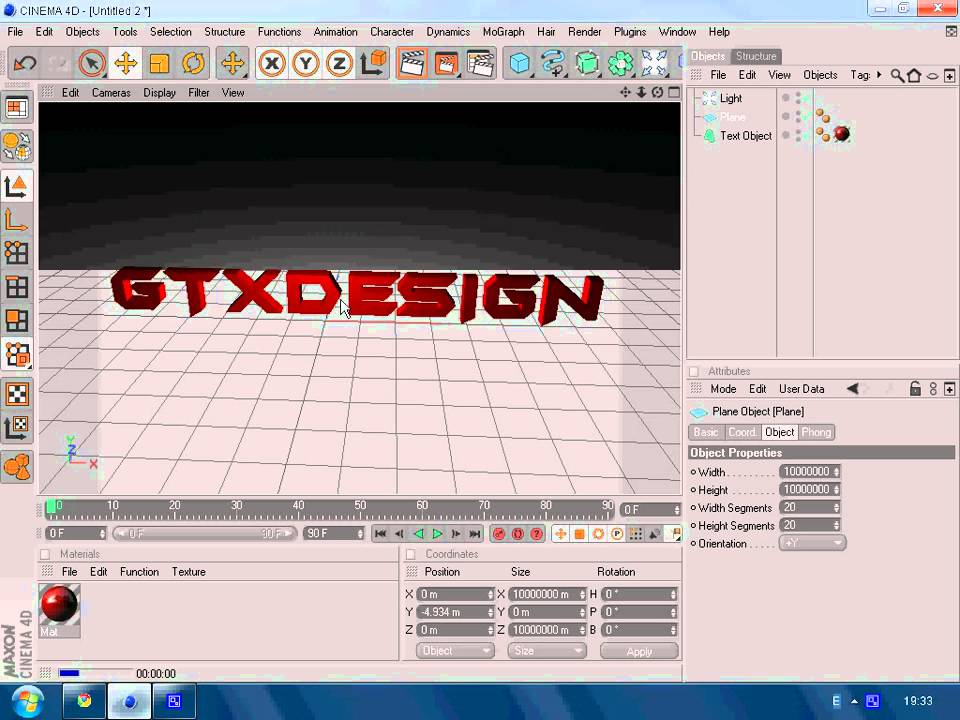Open the Coord. attributes tab
The width and height of the screenshot is (960, 720).
(741, 432)
